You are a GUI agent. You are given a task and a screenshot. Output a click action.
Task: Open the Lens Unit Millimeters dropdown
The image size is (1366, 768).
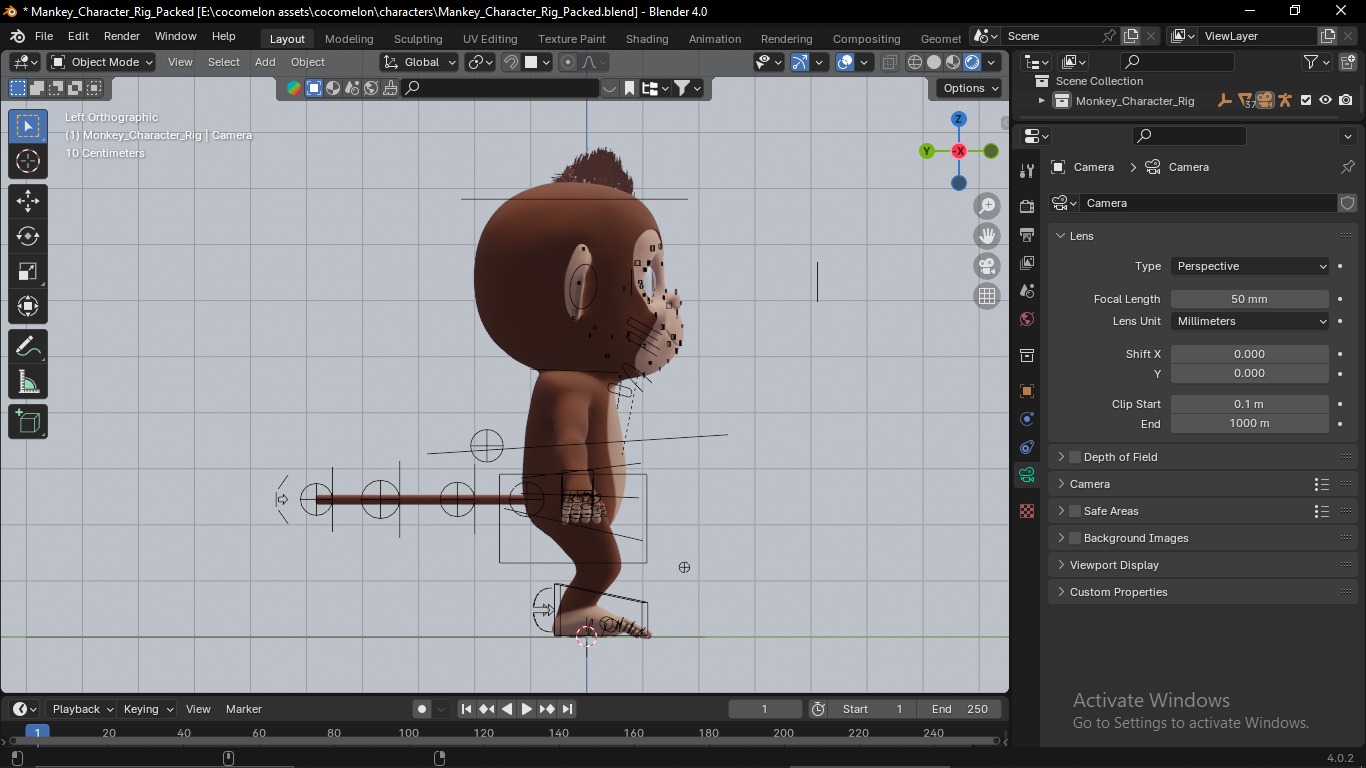(x=1250, y=321)
